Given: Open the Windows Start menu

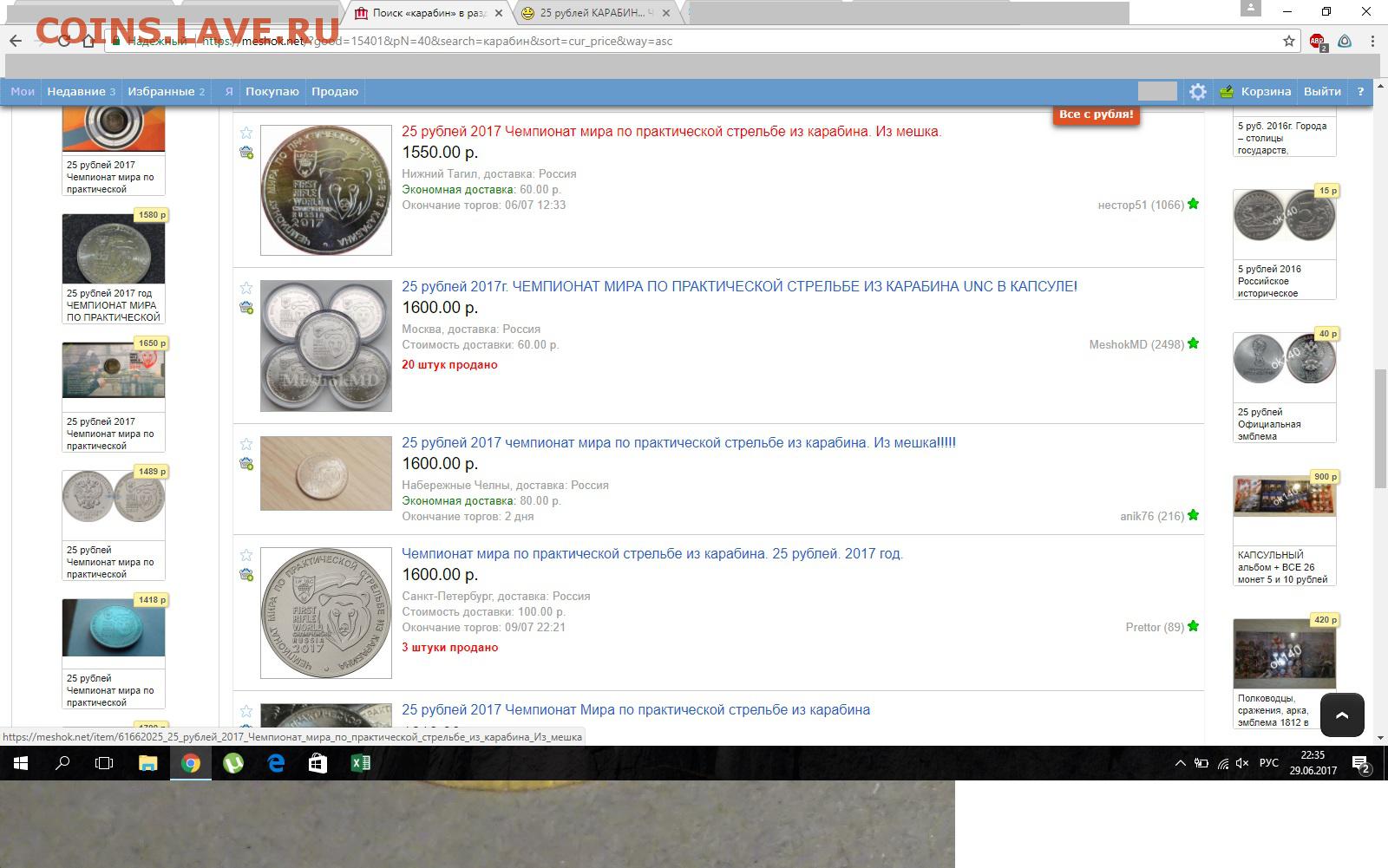Looking at the screenshot, I should tap(21, 763).
